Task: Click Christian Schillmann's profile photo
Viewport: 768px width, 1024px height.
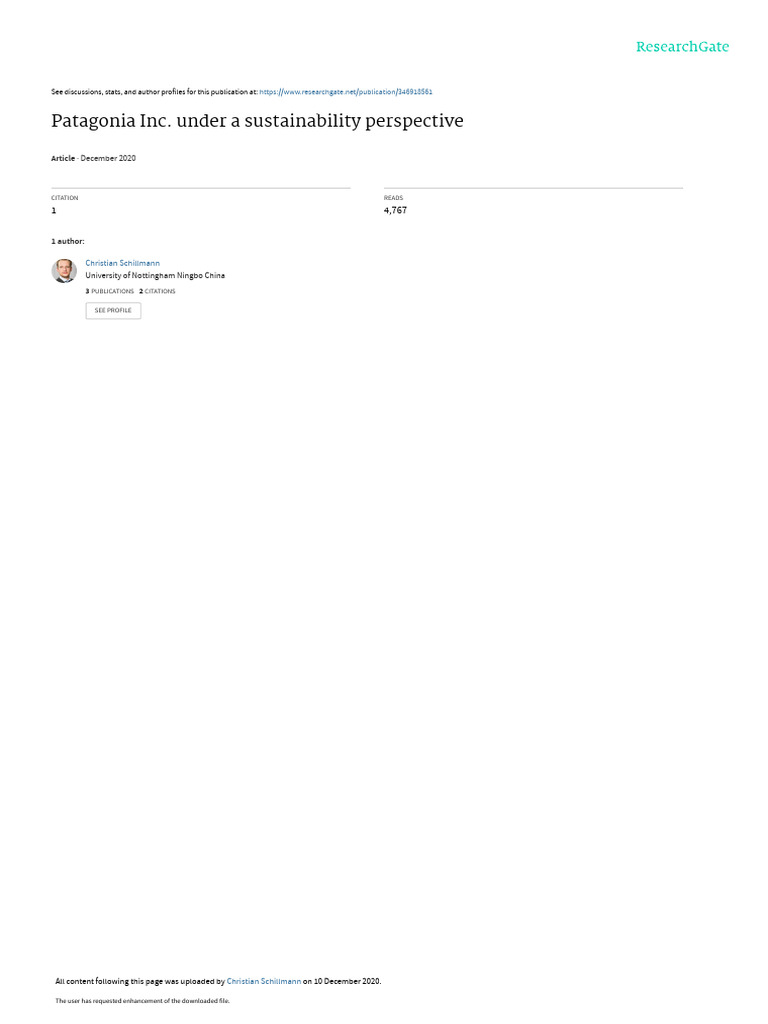Action: [64, 270]
